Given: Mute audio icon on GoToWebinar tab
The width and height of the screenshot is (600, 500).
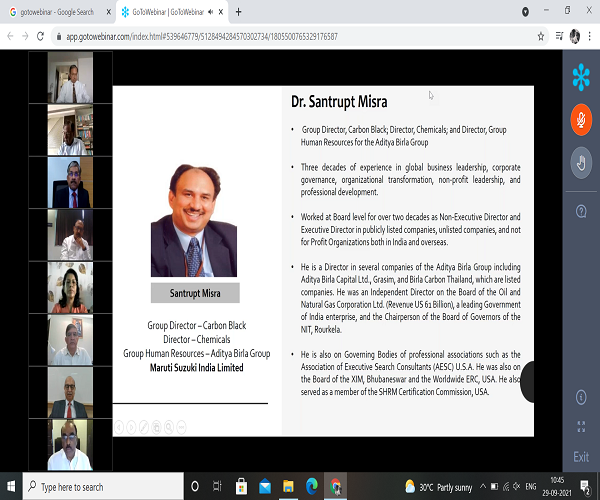Looking at the screenshot, I should pyautogui.click(x=210, y=12).
